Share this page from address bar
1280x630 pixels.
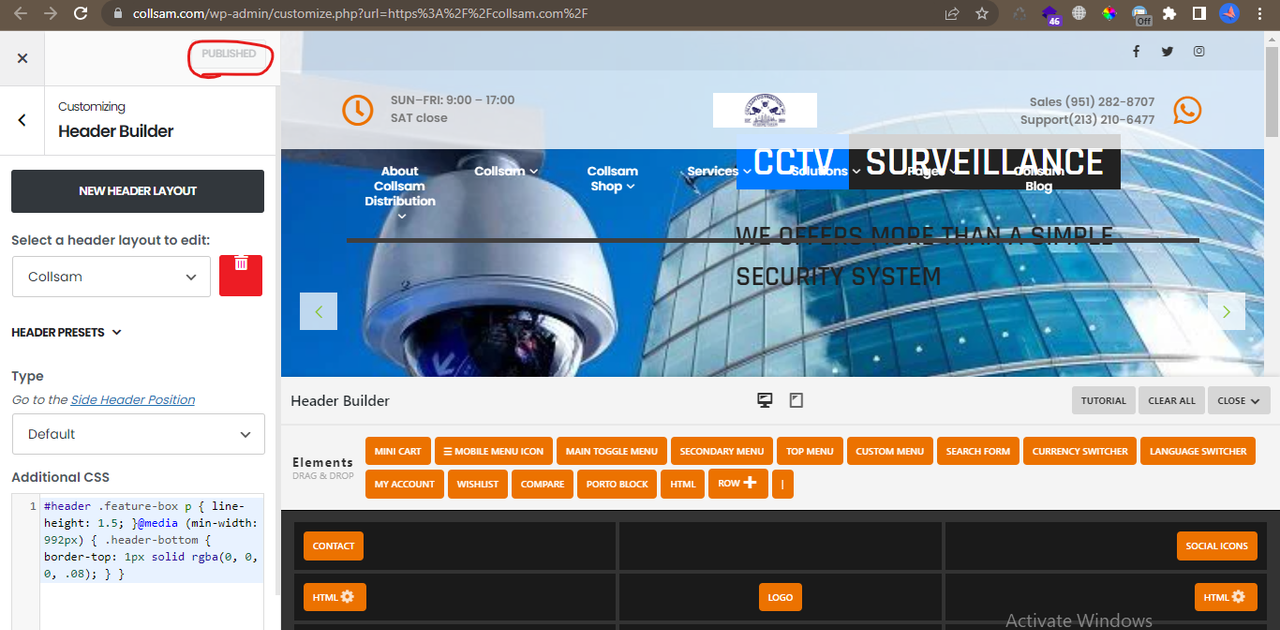click(952, 14)
